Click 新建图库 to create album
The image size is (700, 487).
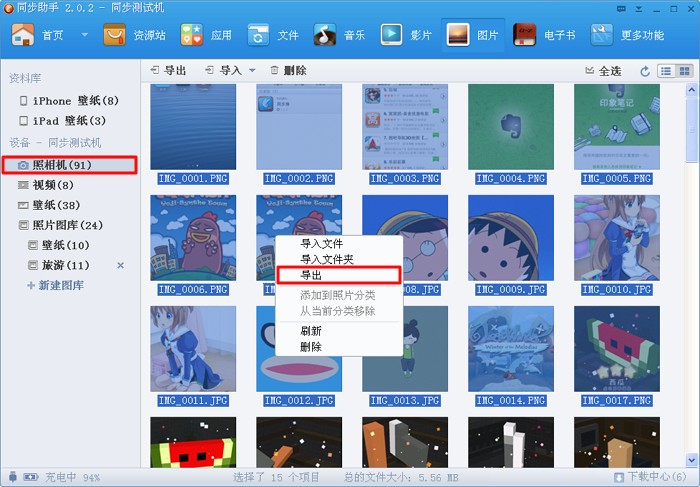pos(56,285)
